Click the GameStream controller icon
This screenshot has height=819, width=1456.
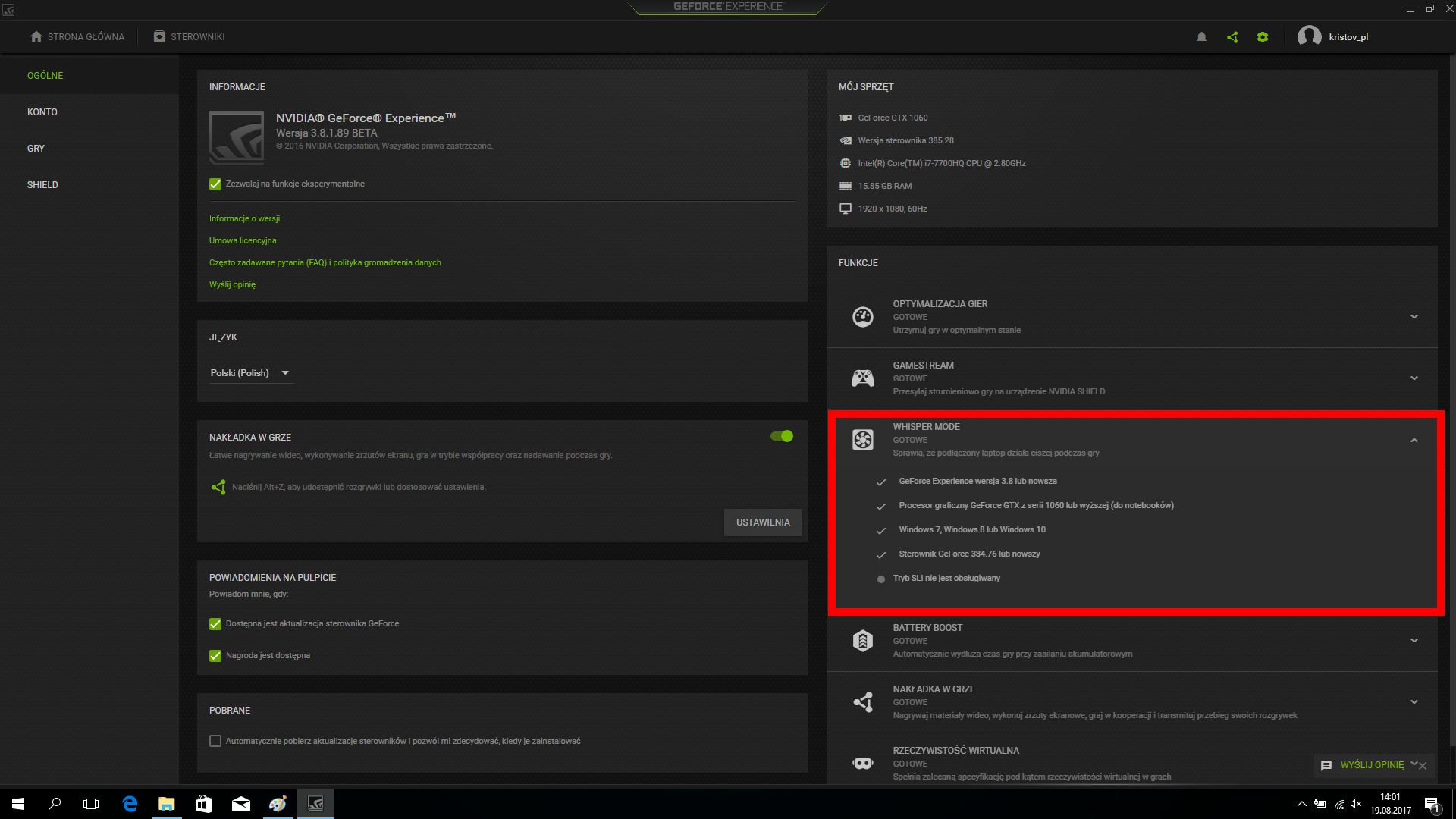pos(863,377)
